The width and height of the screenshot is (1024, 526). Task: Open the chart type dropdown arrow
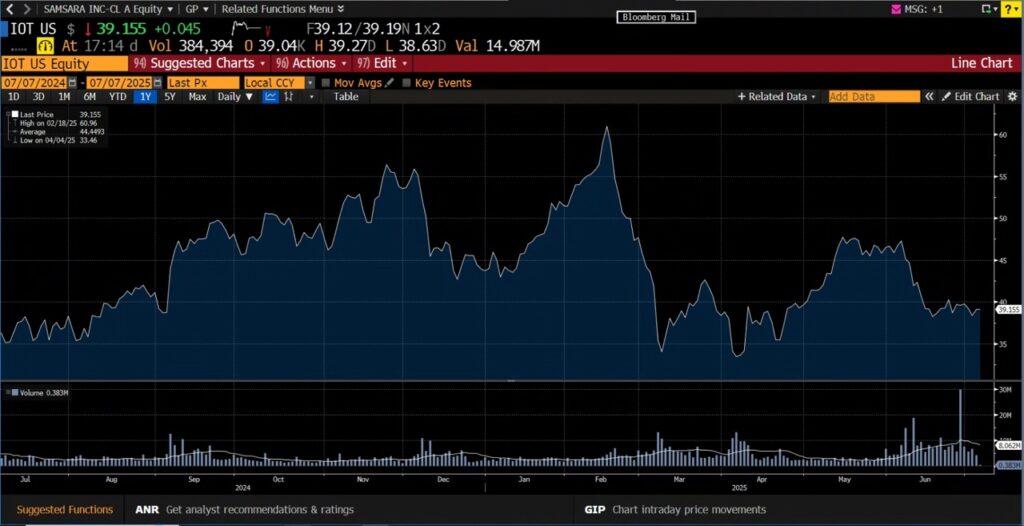click(312, 97)
